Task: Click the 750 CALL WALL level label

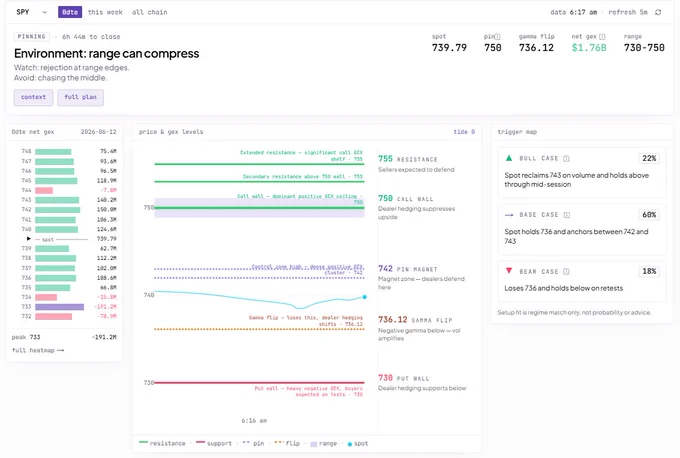Action: [405, 198]
